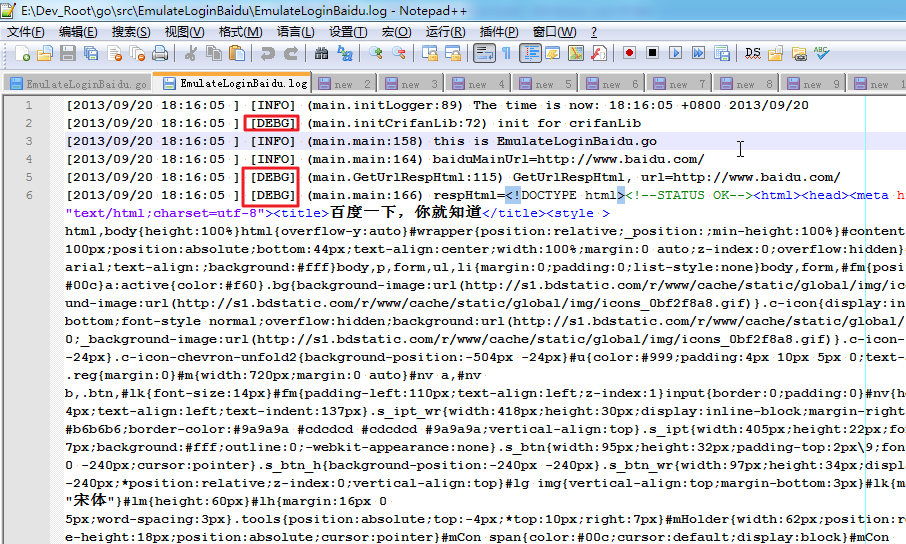This screenshot has height=544, width=906.
Task: Switch to the new 6 tab
Action: click(612, 84)
